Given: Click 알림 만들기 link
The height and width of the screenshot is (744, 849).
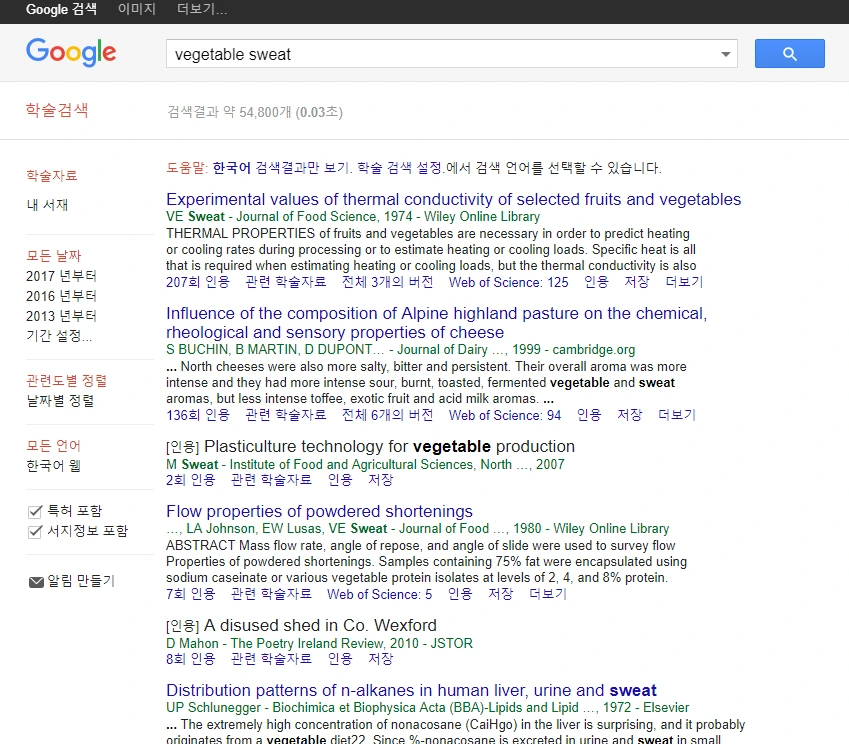Looking at the screenshot, I should [81, 581].
